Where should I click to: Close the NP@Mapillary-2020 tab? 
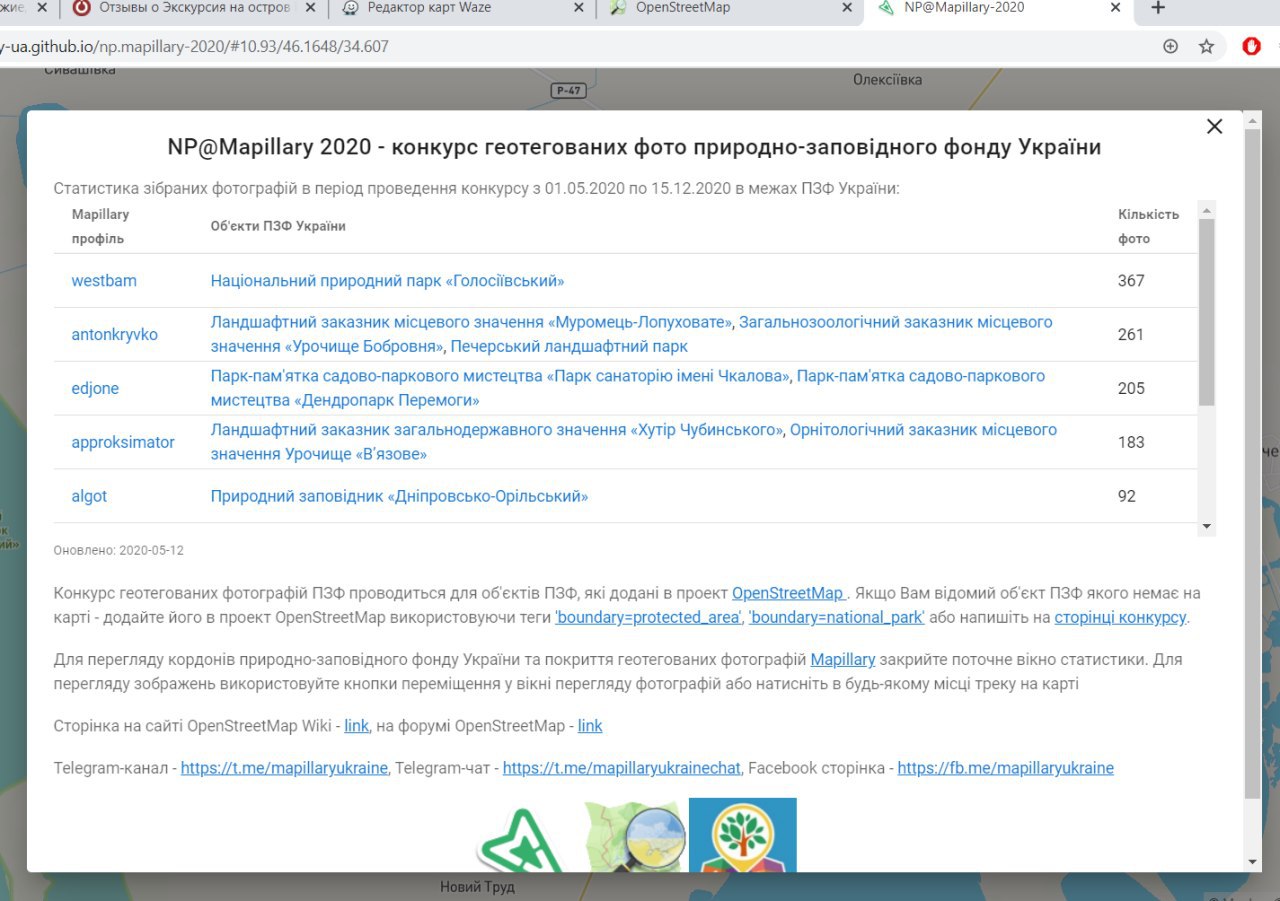tap(1116, 8)
